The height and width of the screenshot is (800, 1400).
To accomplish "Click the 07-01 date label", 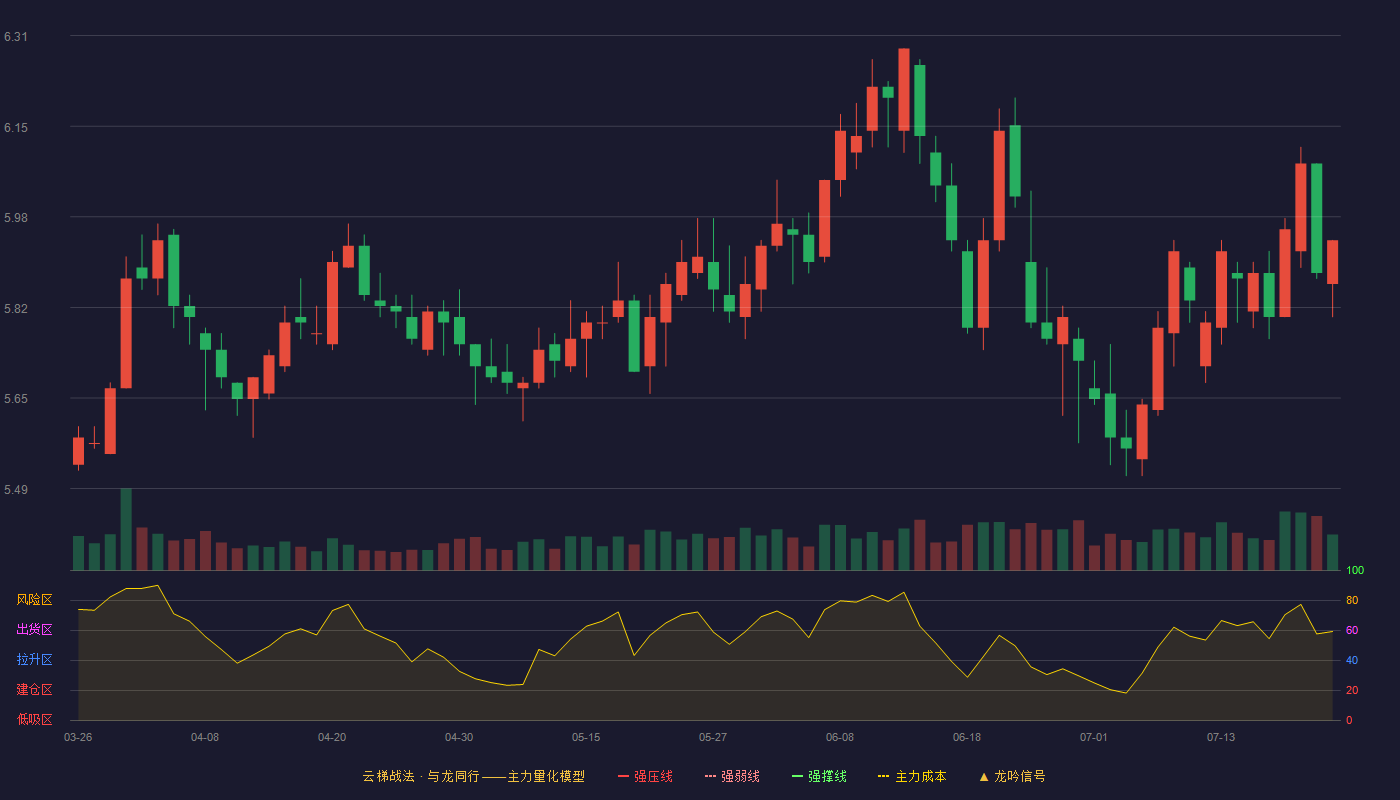I will pos(1094,737).
